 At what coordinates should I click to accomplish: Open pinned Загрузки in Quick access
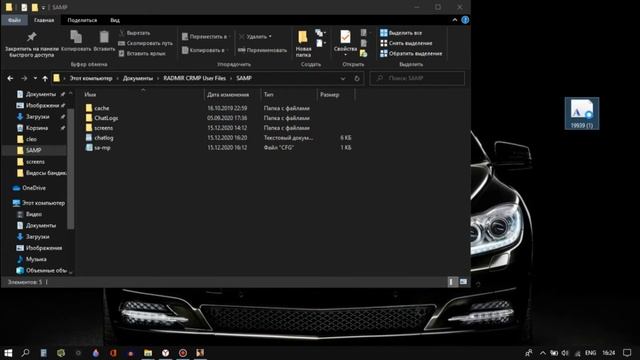point(37,117)
